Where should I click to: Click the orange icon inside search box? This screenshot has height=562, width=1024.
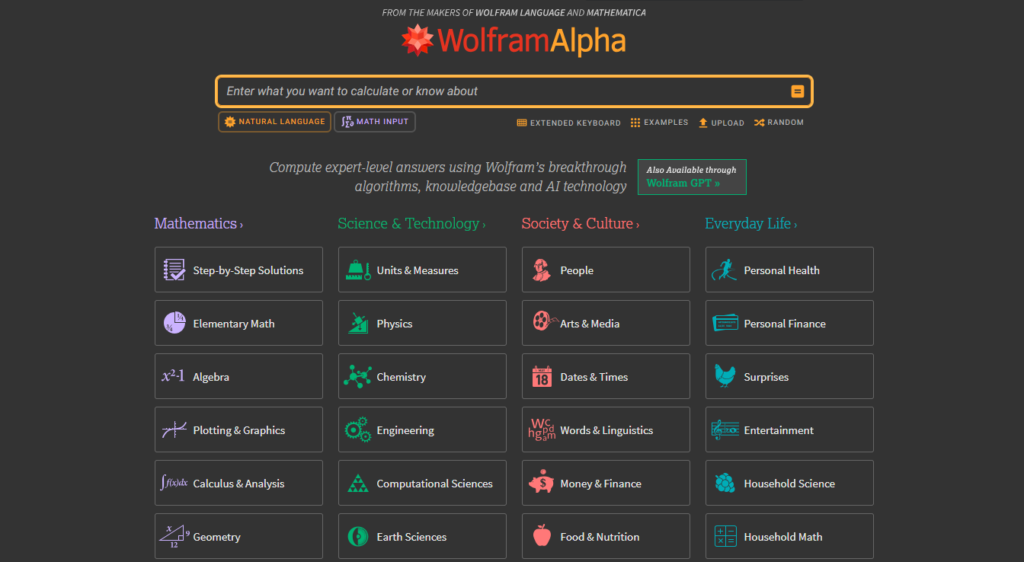(x=797, y=91)
